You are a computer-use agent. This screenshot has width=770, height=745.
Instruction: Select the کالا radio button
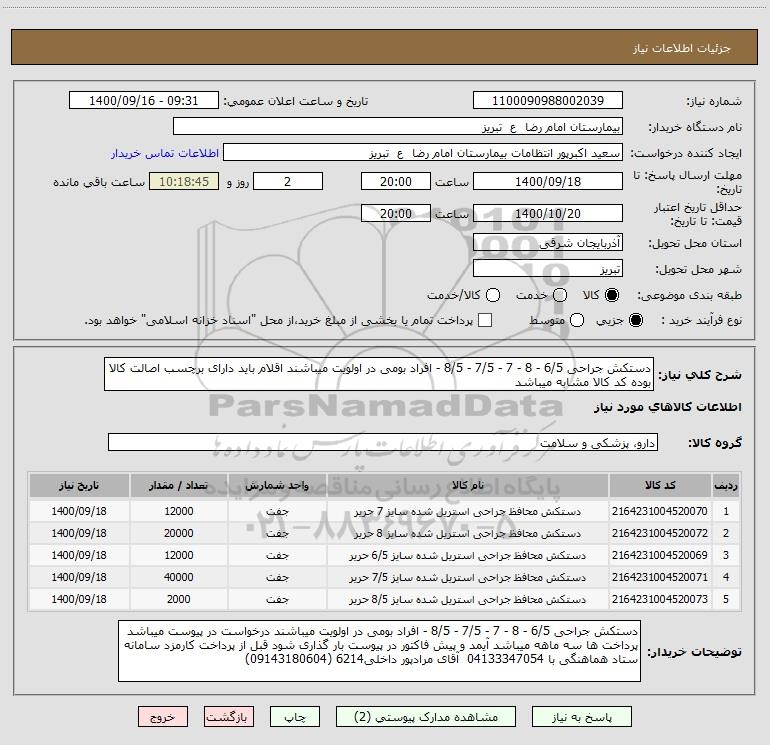coord(612,295)
